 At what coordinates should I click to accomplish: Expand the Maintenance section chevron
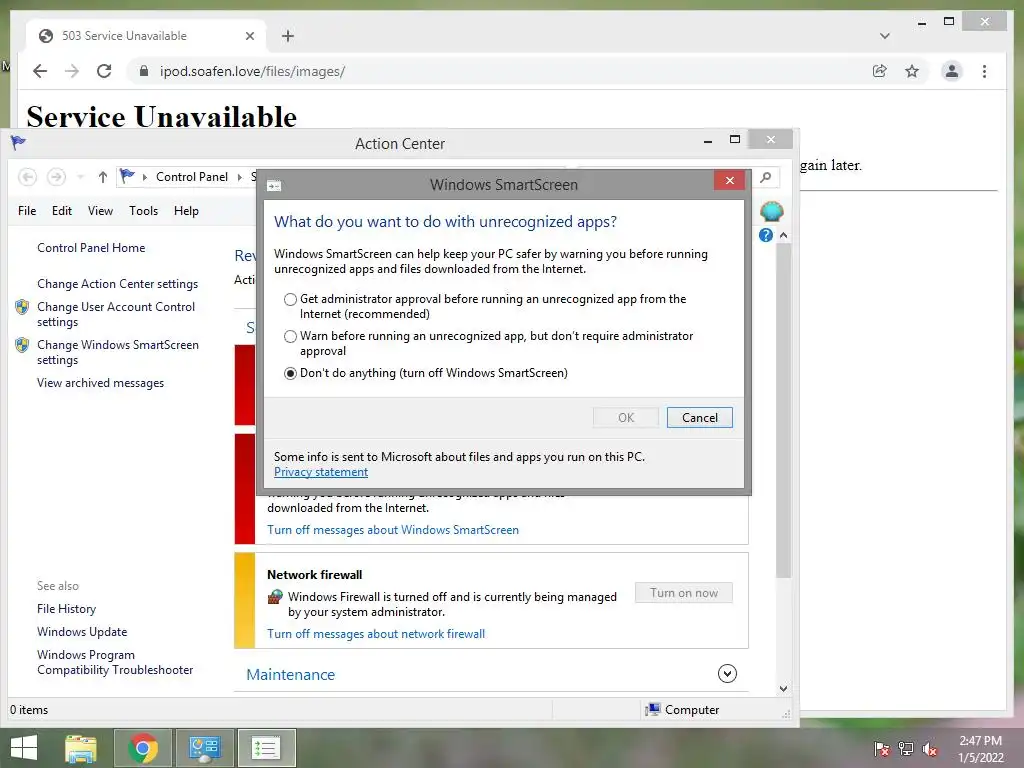727,674
